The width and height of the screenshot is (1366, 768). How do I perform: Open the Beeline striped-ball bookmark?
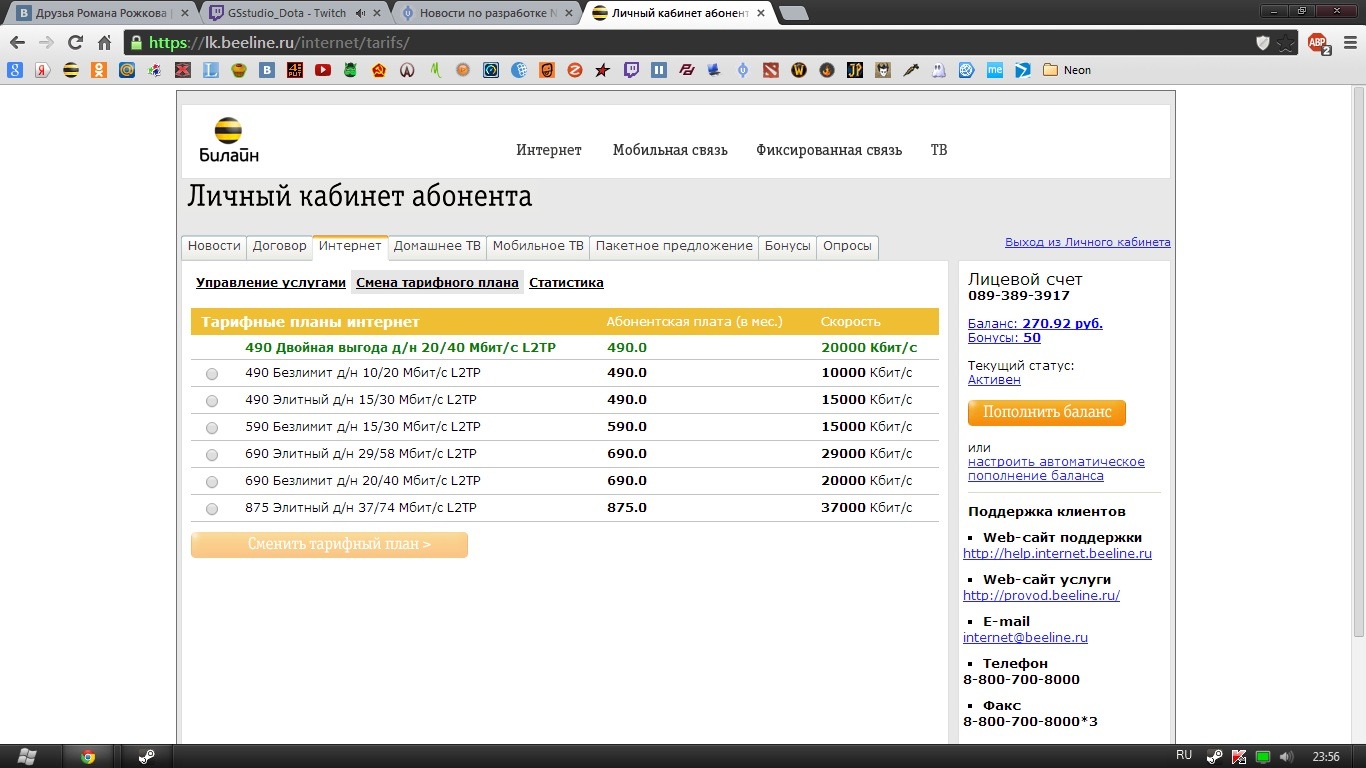point(70,70)
